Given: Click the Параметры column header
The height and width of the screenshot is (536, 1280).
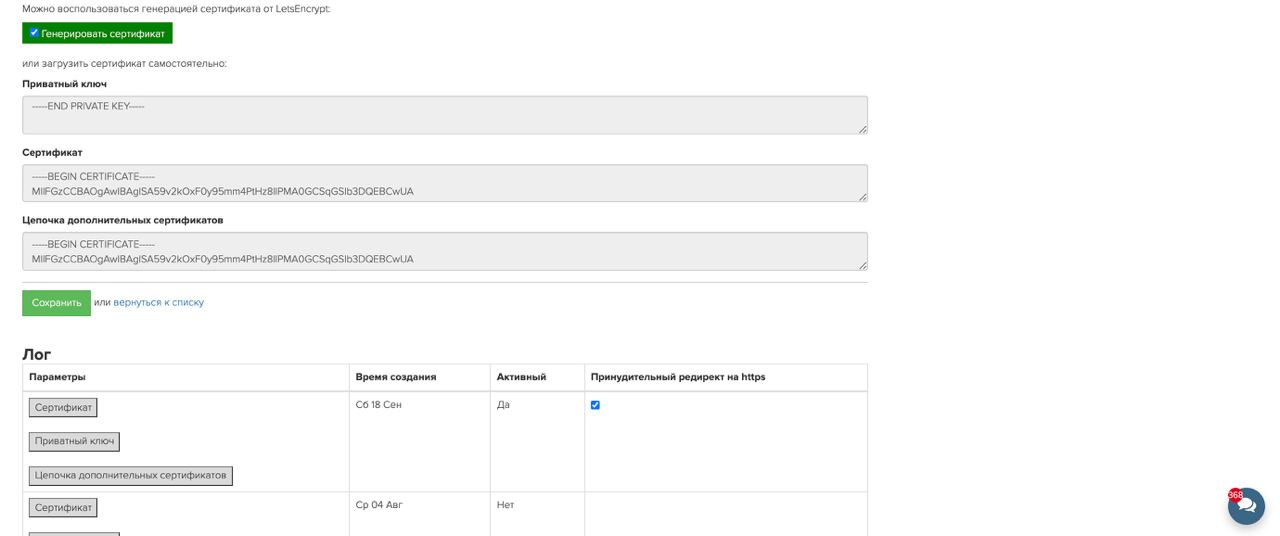Looking at the screenshot, I should [x=186, y=377].
